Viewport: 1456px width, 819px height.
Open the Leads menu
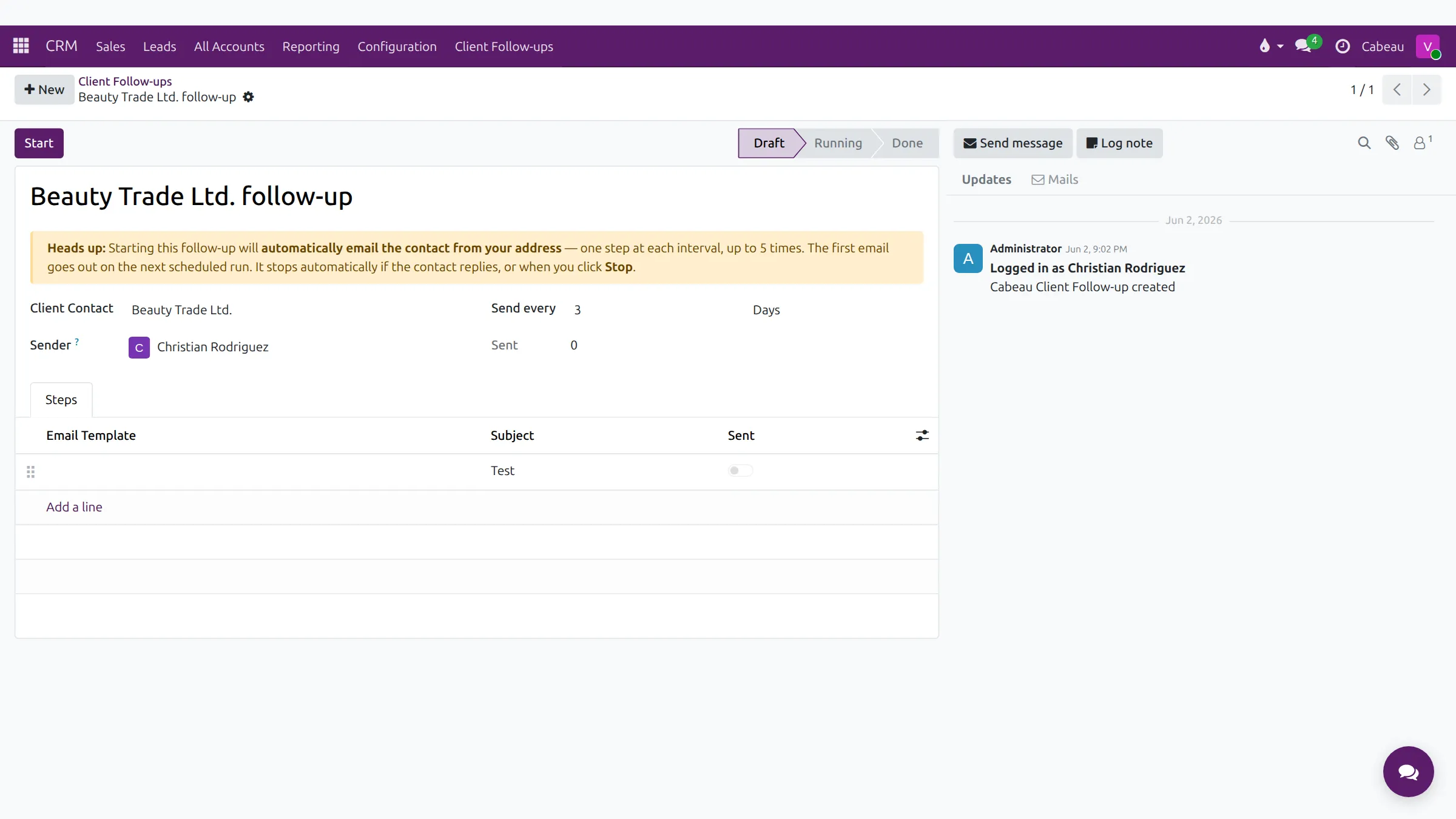point(160,46)
